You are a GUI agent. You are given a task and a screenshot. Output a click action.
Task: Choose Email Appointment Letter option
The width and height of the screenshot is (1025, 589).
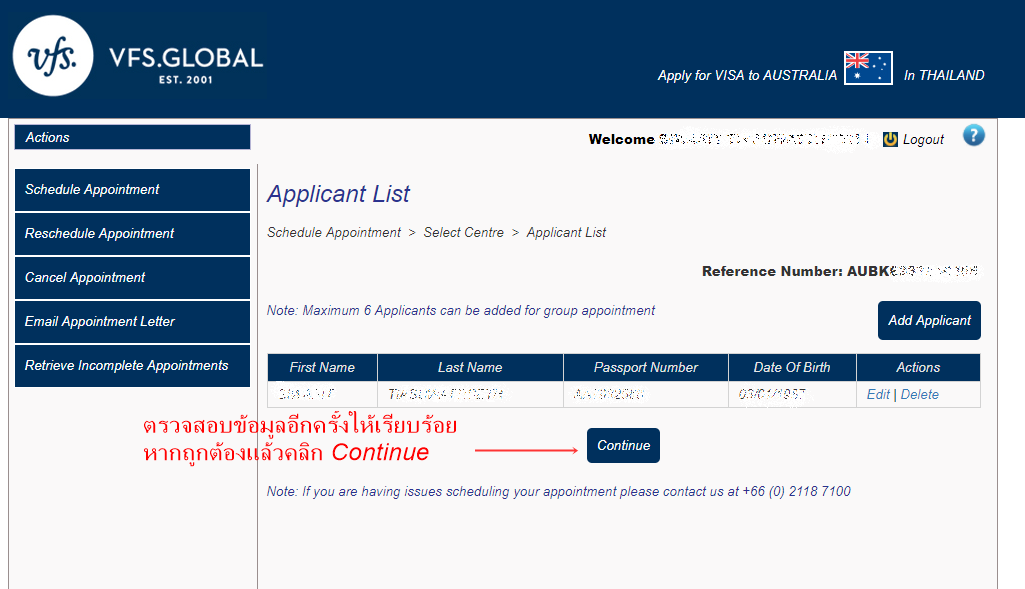coord(132,322)
